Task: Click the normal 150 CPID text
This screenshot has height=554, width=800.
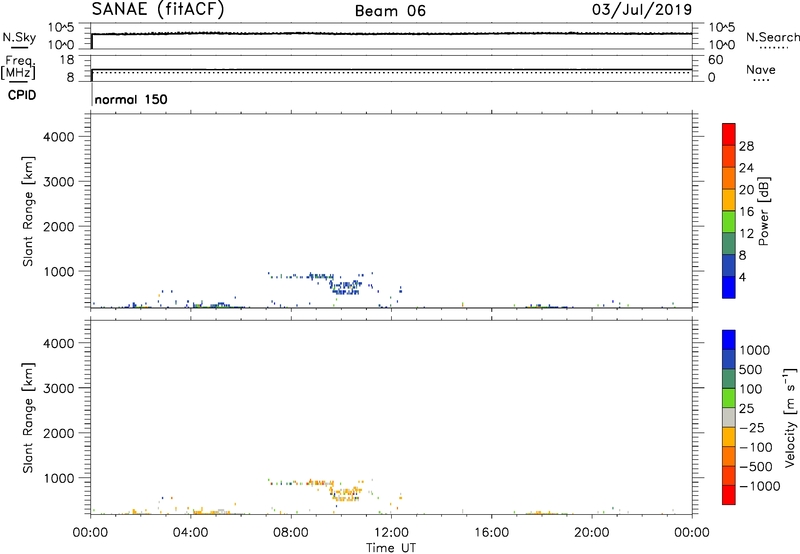Action: click(x=131, y=99)
